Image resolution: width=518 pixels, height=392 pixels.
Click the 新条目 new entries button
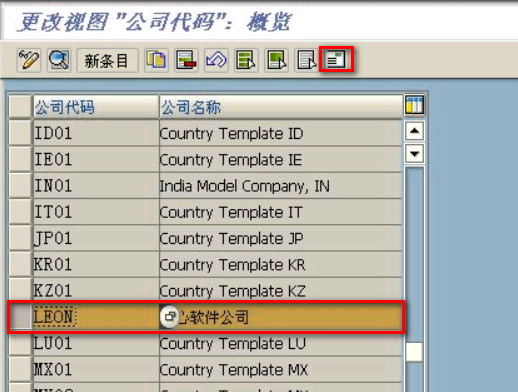[107, 60]
